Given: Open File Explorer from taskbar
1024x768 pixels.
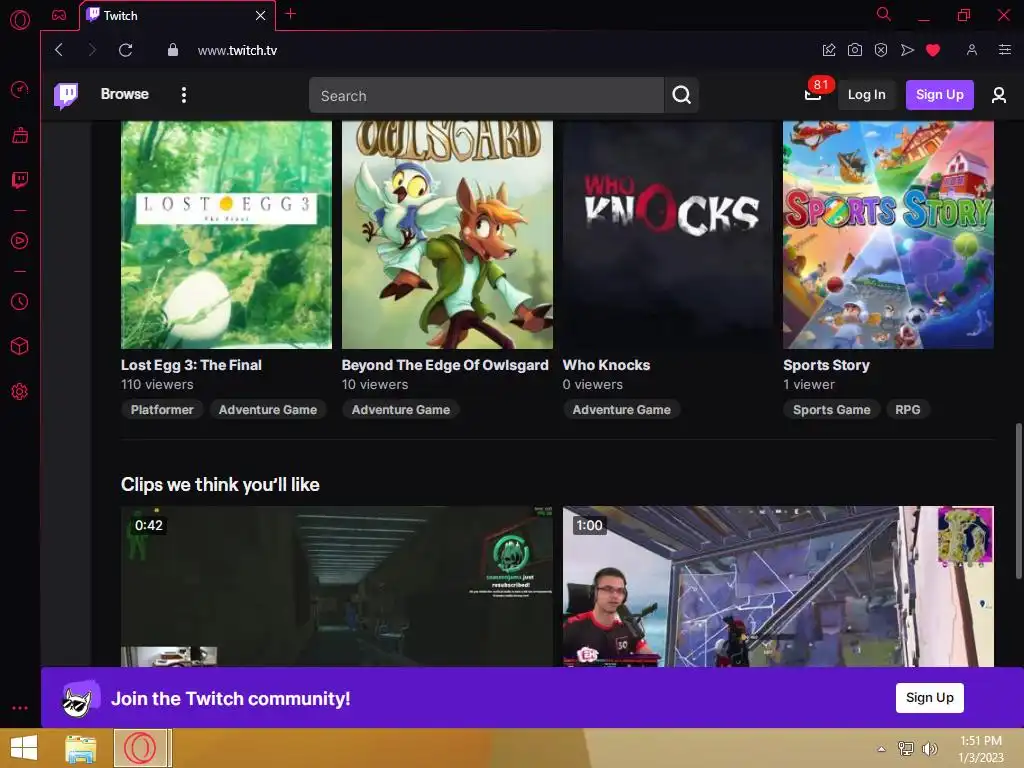Looking at the screenshot, I should pos(81,748).
